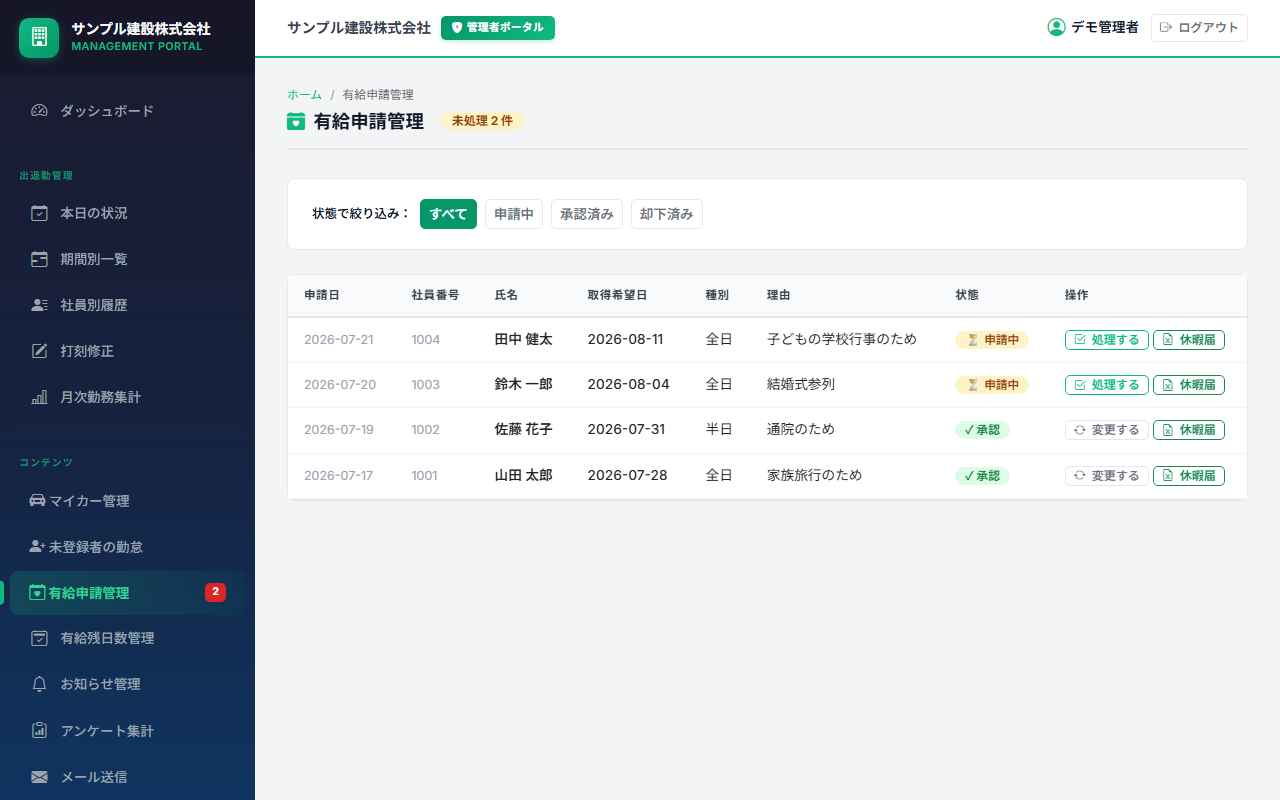Select the すべて status filter
This screenshot has height=800, width=1280.
click(x=448, y=214)
